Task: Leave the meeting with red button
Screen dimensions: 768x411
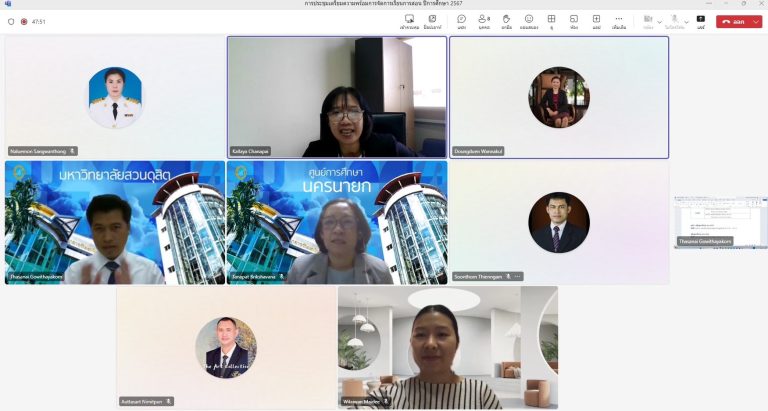Action: point(733,21)
